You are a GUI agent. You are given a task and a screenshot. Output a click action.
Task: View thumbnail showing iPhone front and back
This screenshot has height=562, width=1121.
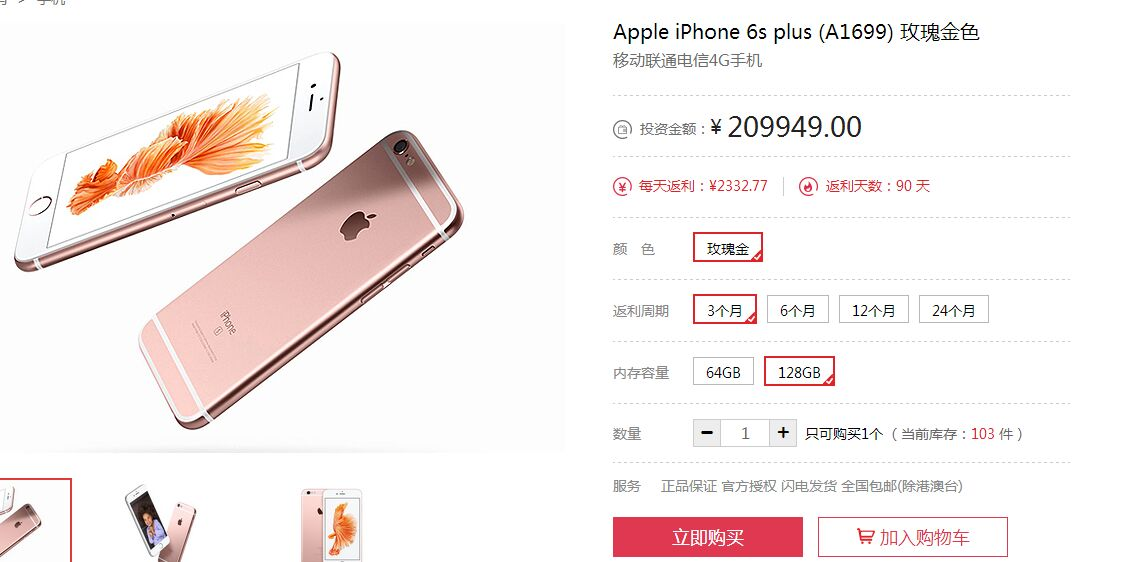click(332, 524)
